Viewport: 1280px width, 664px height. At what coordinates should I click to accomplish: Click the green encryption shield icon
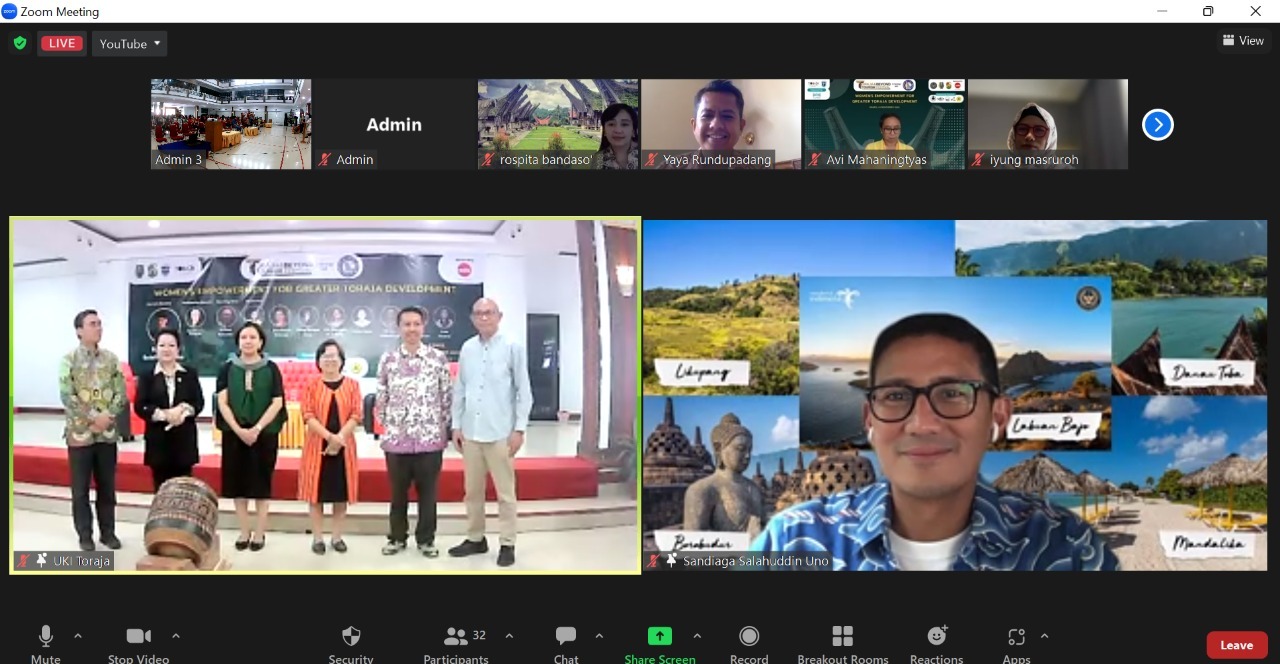tap(19, 43)
